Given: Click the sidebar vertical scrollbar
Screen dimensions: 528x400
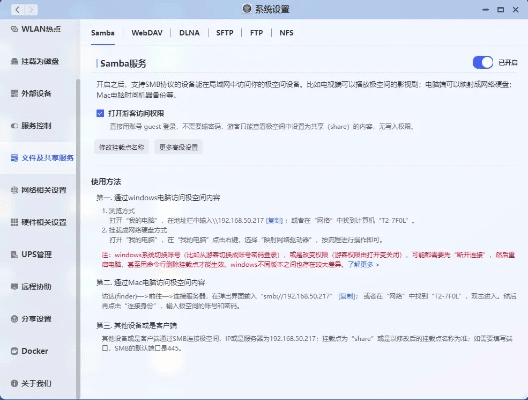Looking at the screenshot, I should click(78, 239).
